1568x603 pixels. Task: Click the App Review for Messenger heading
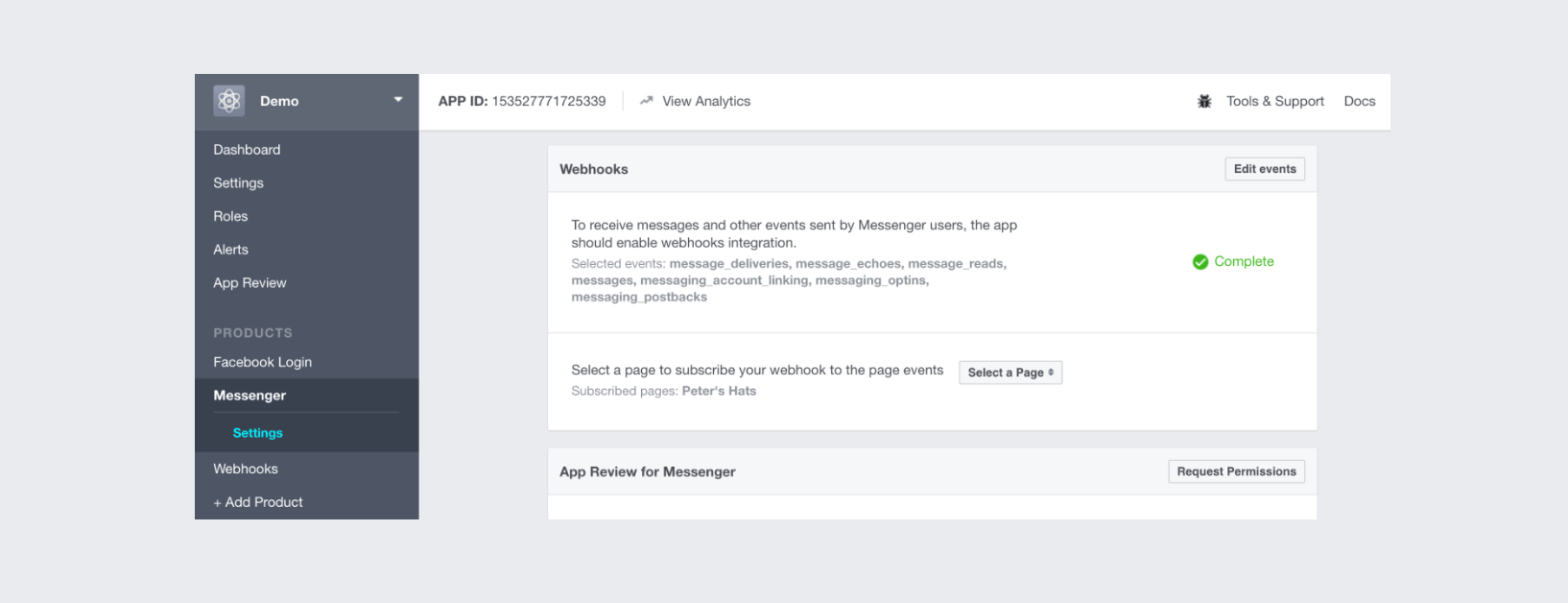tap(648, 471)
